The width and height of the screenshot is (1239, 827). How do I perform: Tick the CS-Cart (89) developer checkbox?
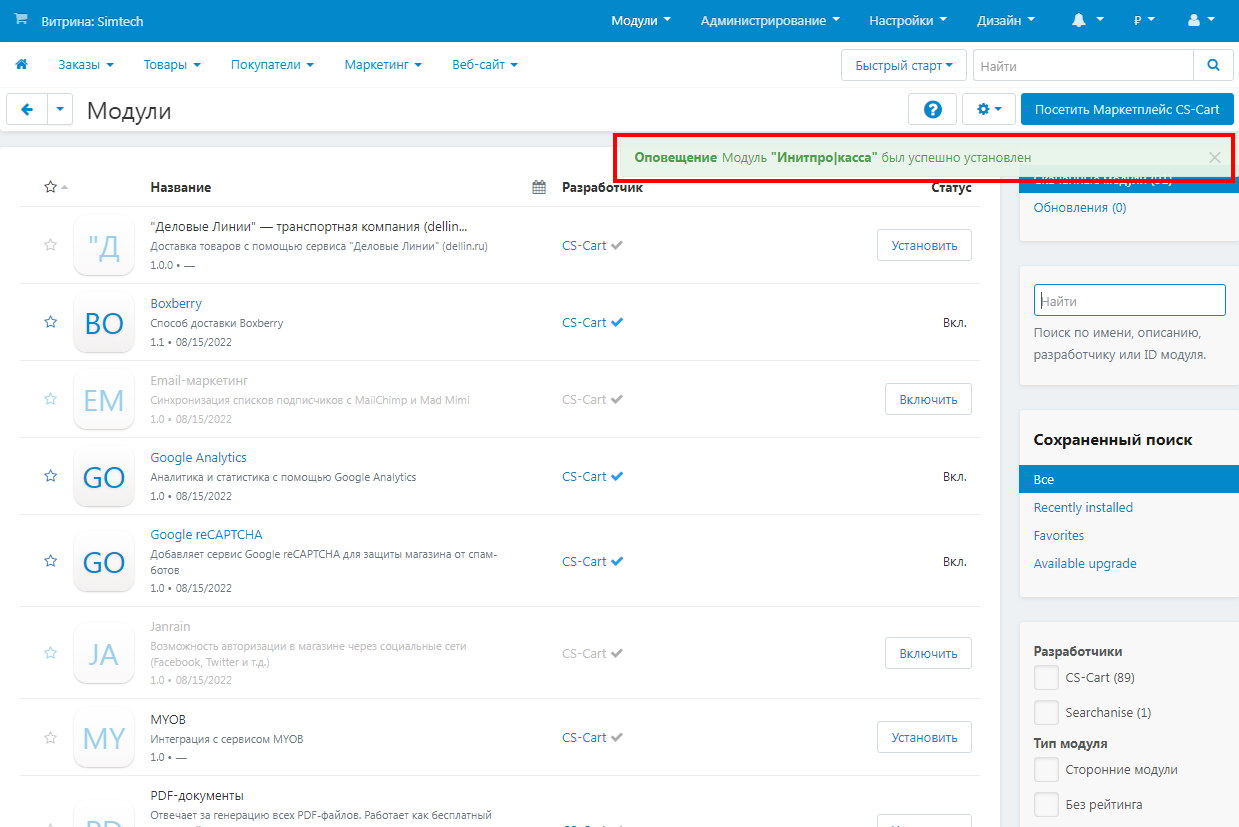[x=1046, y=677]
